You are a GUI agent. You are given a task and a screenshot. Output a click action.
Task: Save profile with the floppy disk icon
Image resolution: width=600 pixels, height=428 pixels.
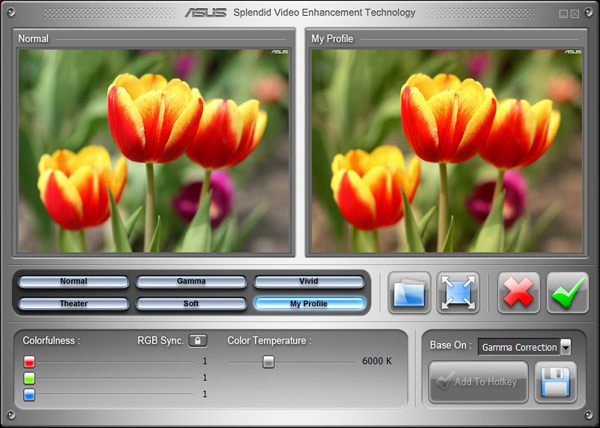(x=555, y=382)
